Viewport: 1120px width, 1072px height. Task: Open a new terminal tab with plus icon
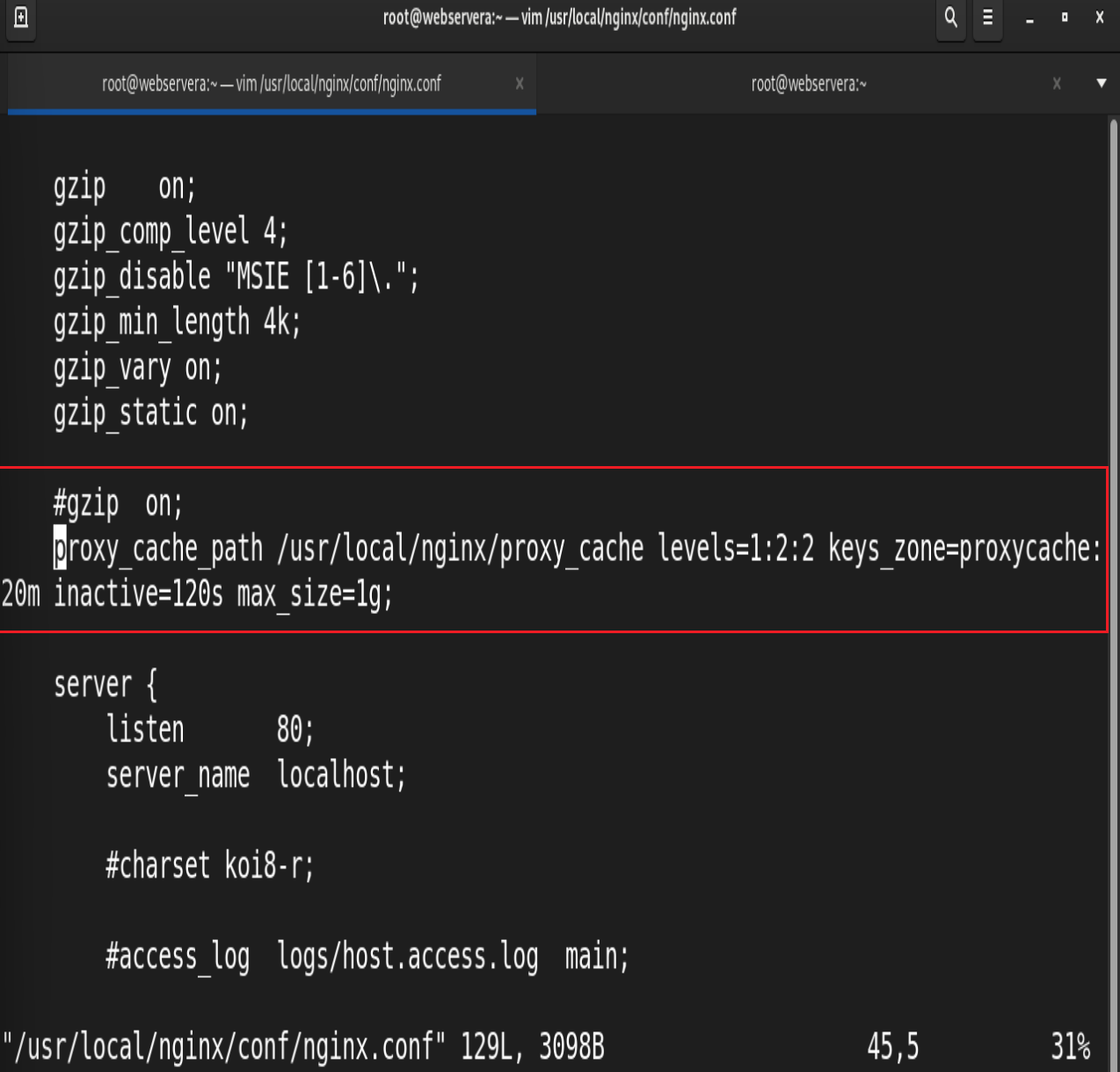[21, 18]
